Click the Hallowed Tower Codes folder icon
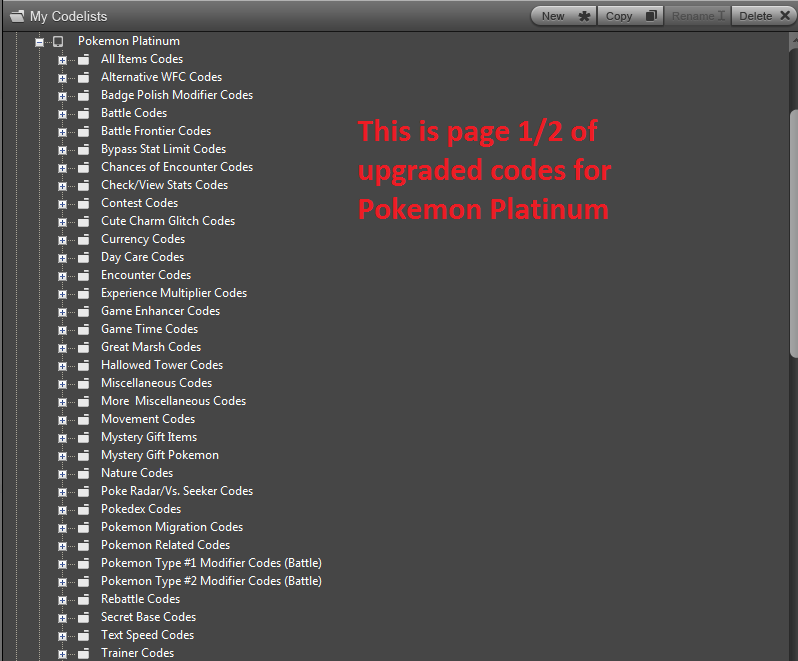Viewport: 798px width, 661px height. click(x=83, y=365)
